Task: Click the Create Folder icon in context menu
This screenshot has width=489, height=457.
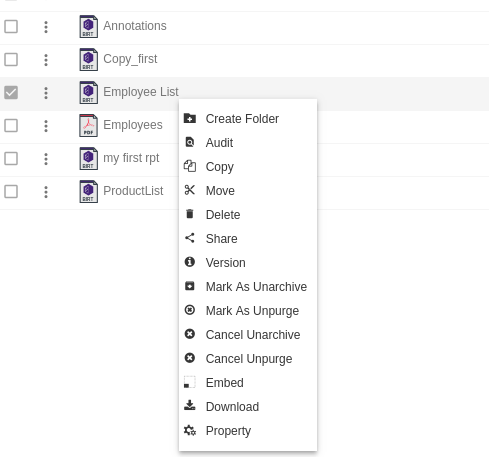Action: (190, 118)
